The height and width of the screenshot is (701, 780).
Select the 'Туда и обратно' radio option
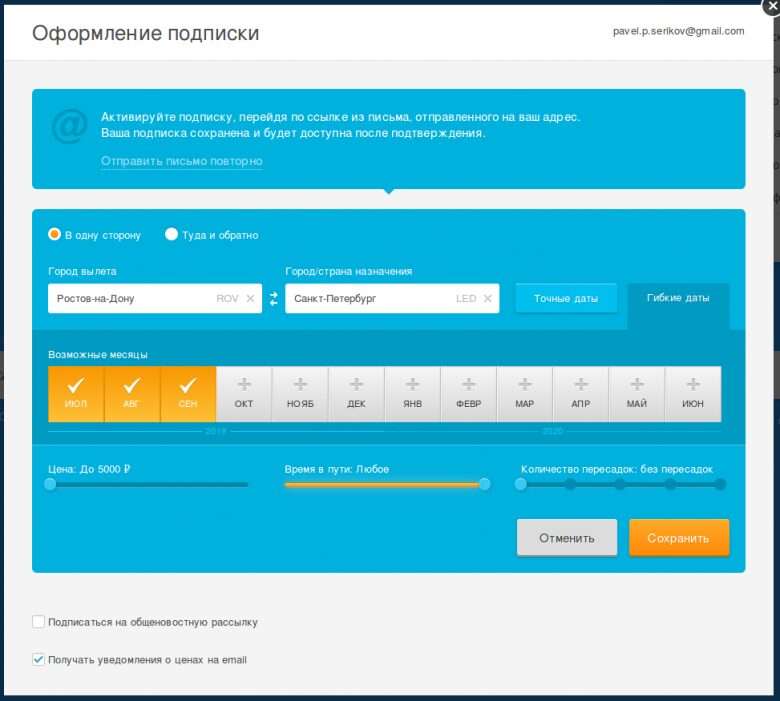pos(172,235)
